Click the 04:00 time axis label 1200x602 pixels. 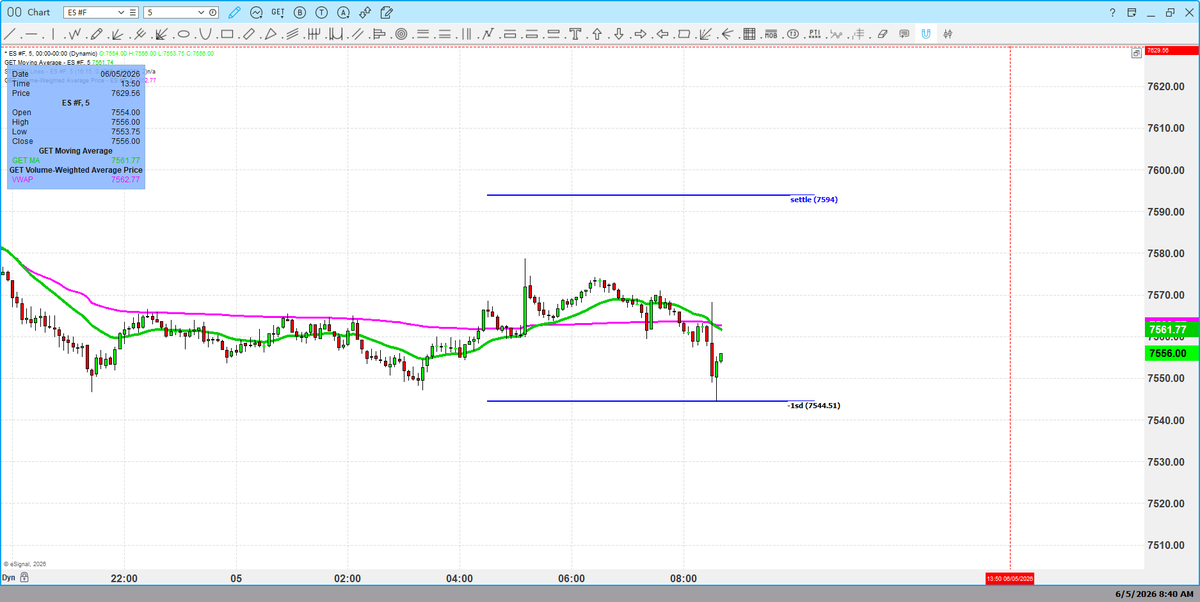(x=459, y=578)
